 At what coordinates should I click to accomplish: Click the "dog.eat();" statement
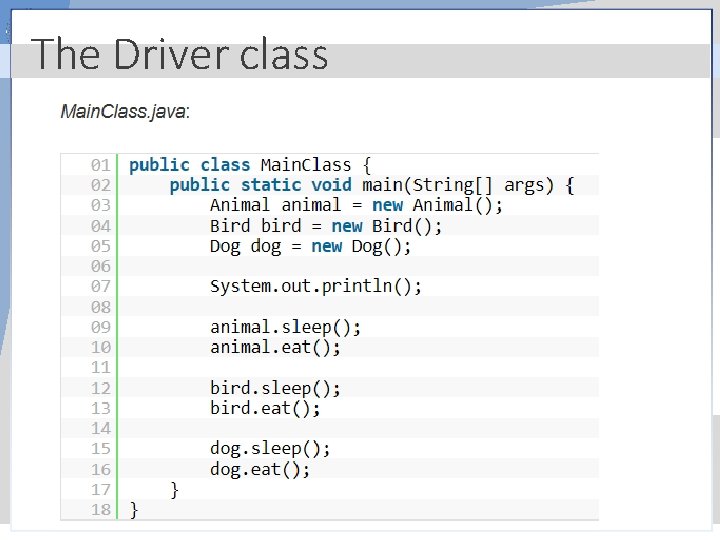[x=260, y=470]
